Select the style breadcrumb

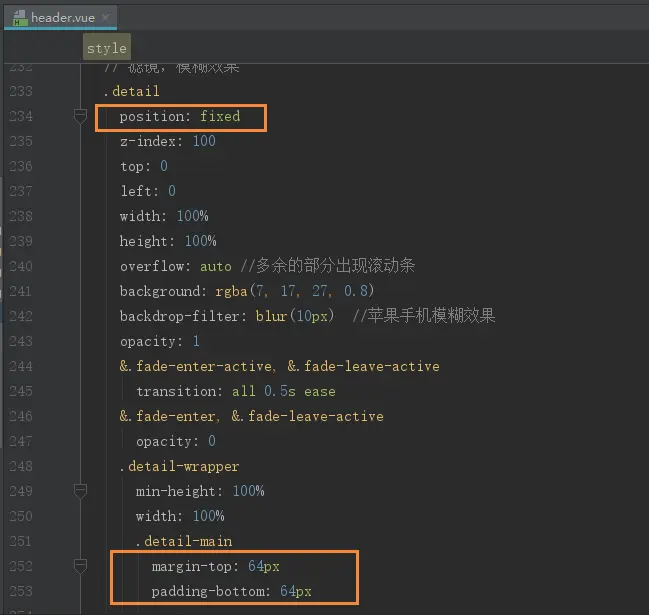coord(107,48)
